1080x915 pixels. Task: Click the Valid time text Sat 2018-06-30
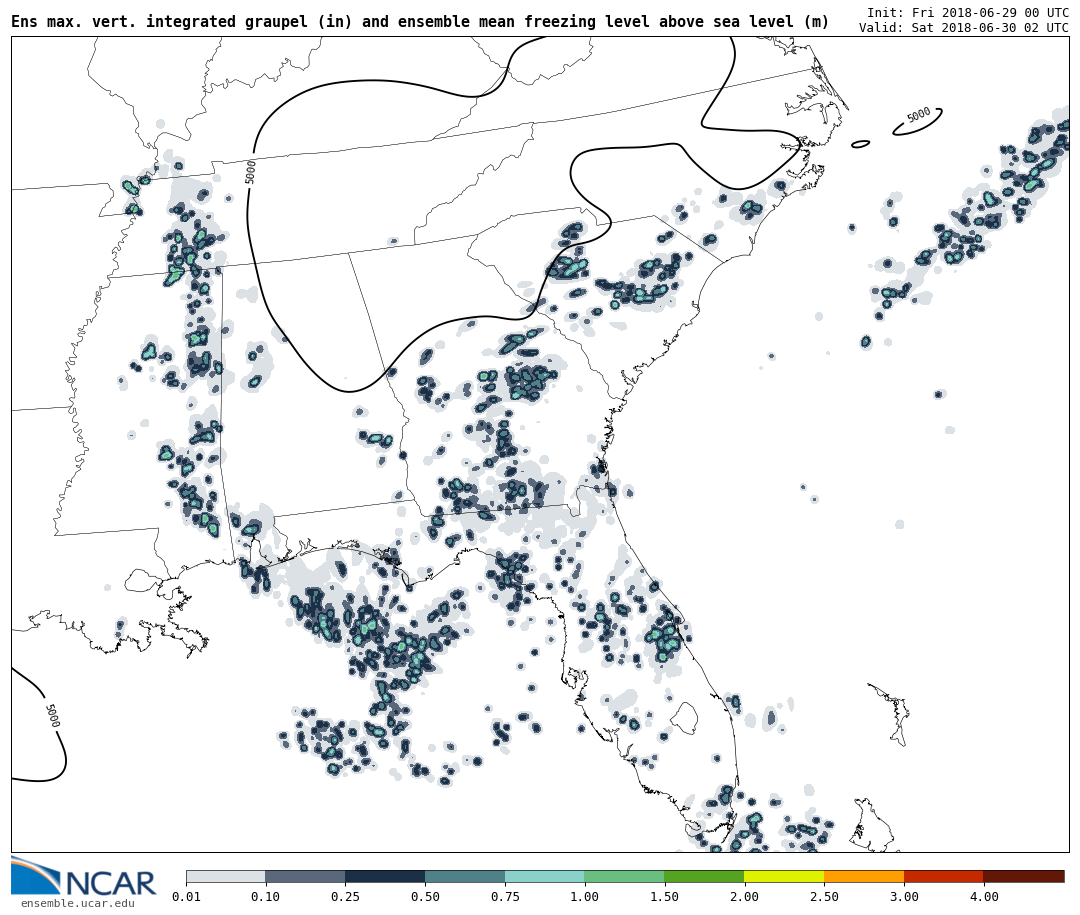tap(963, 28)
